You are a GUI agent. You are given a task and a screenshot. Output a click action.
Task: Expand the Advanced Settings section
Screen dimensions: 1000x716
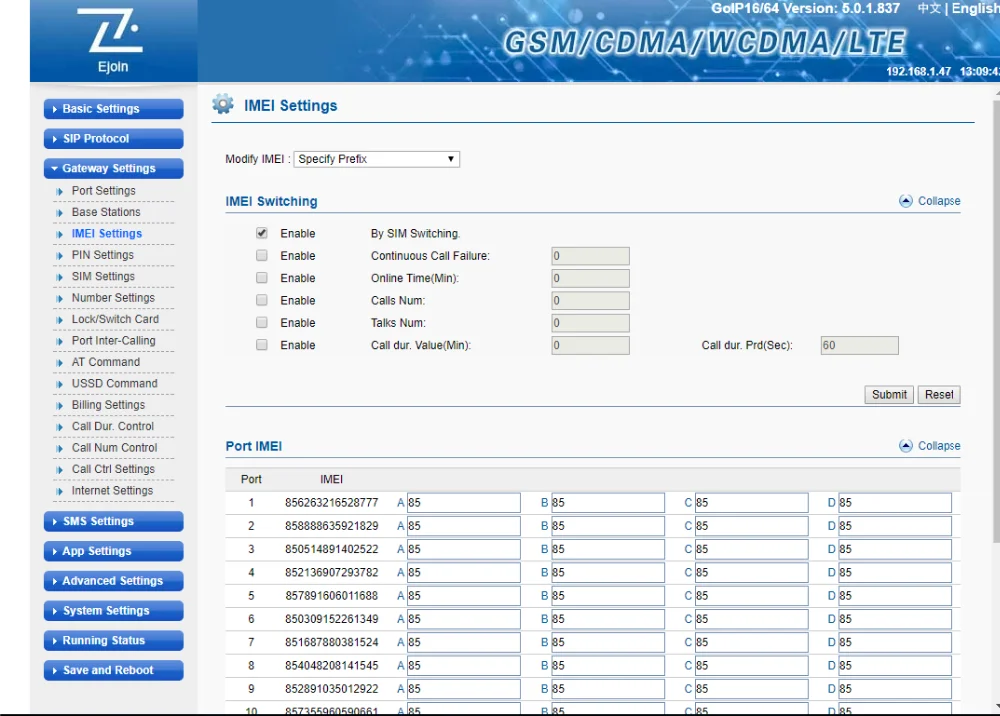[113, 581]
